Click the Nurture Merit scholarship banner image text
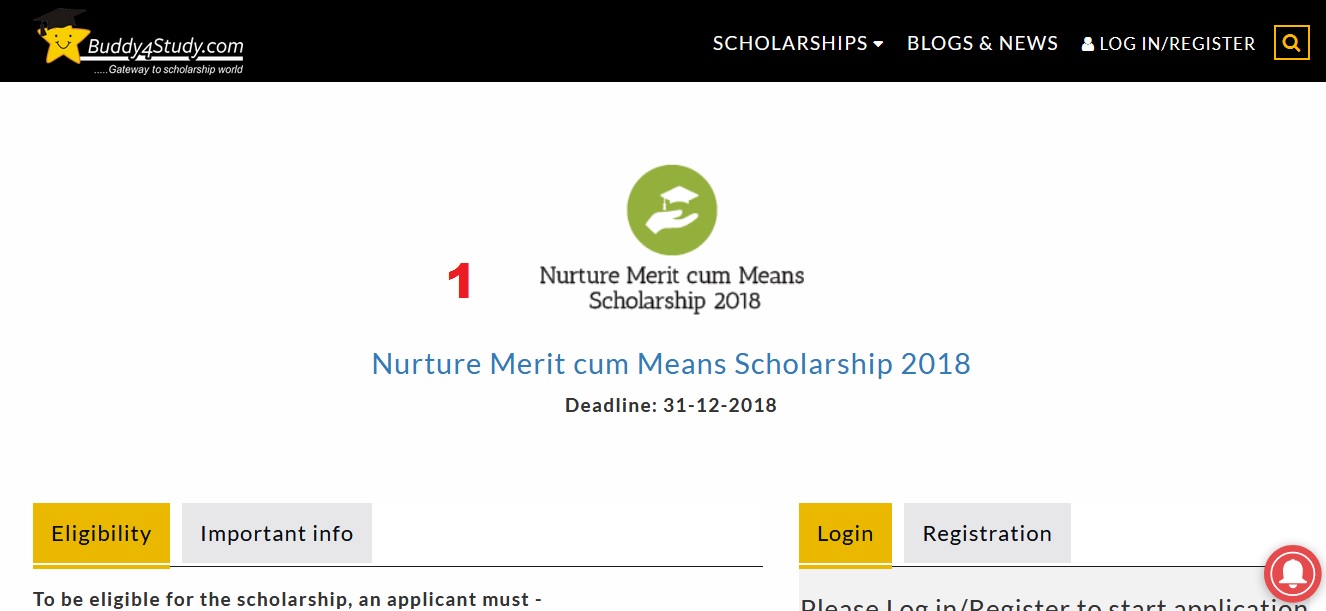The image size is (1326, 611). (672, 288)
